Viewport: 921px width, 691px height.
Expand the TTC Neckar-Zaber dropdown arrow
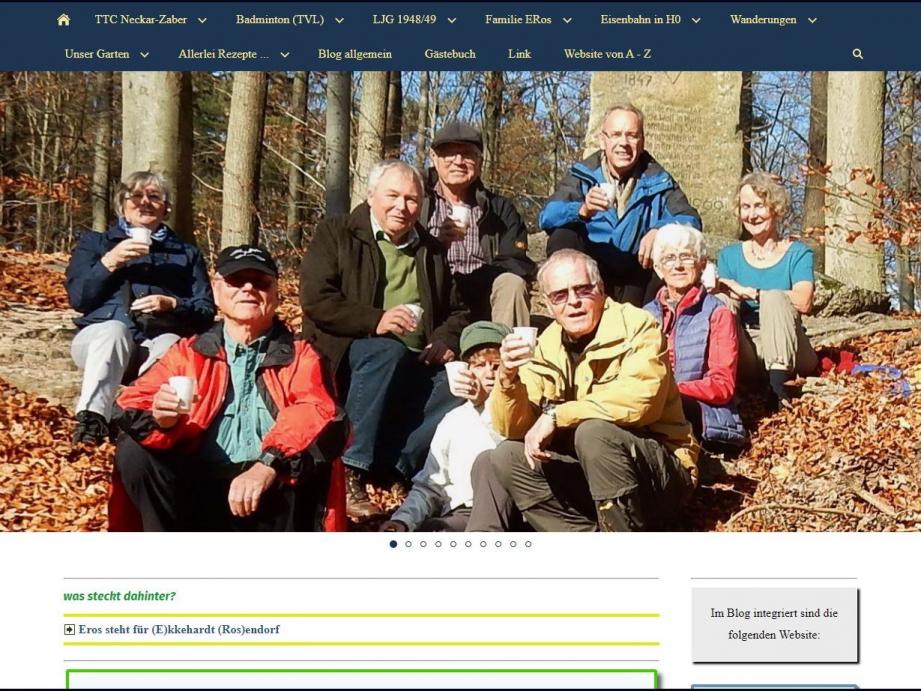point(202,20)
